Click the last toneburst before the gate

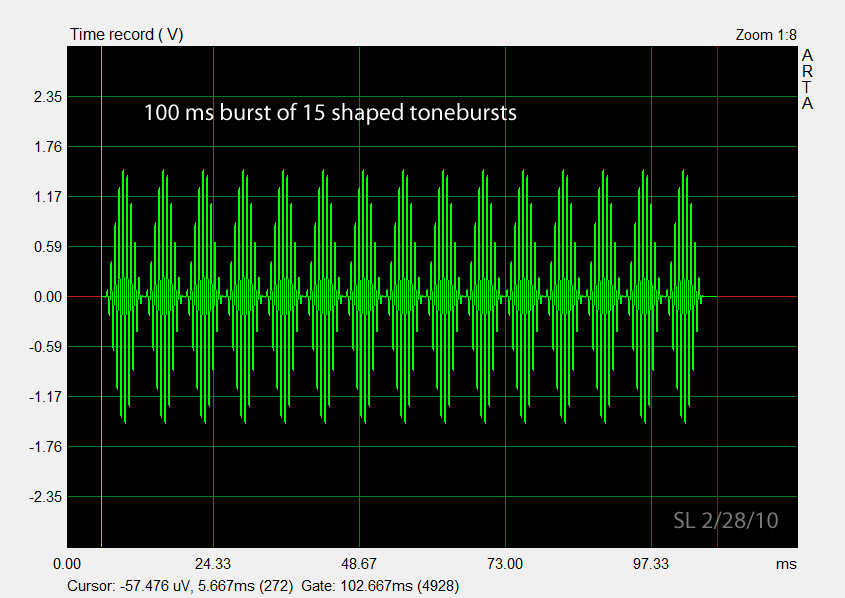684,296
